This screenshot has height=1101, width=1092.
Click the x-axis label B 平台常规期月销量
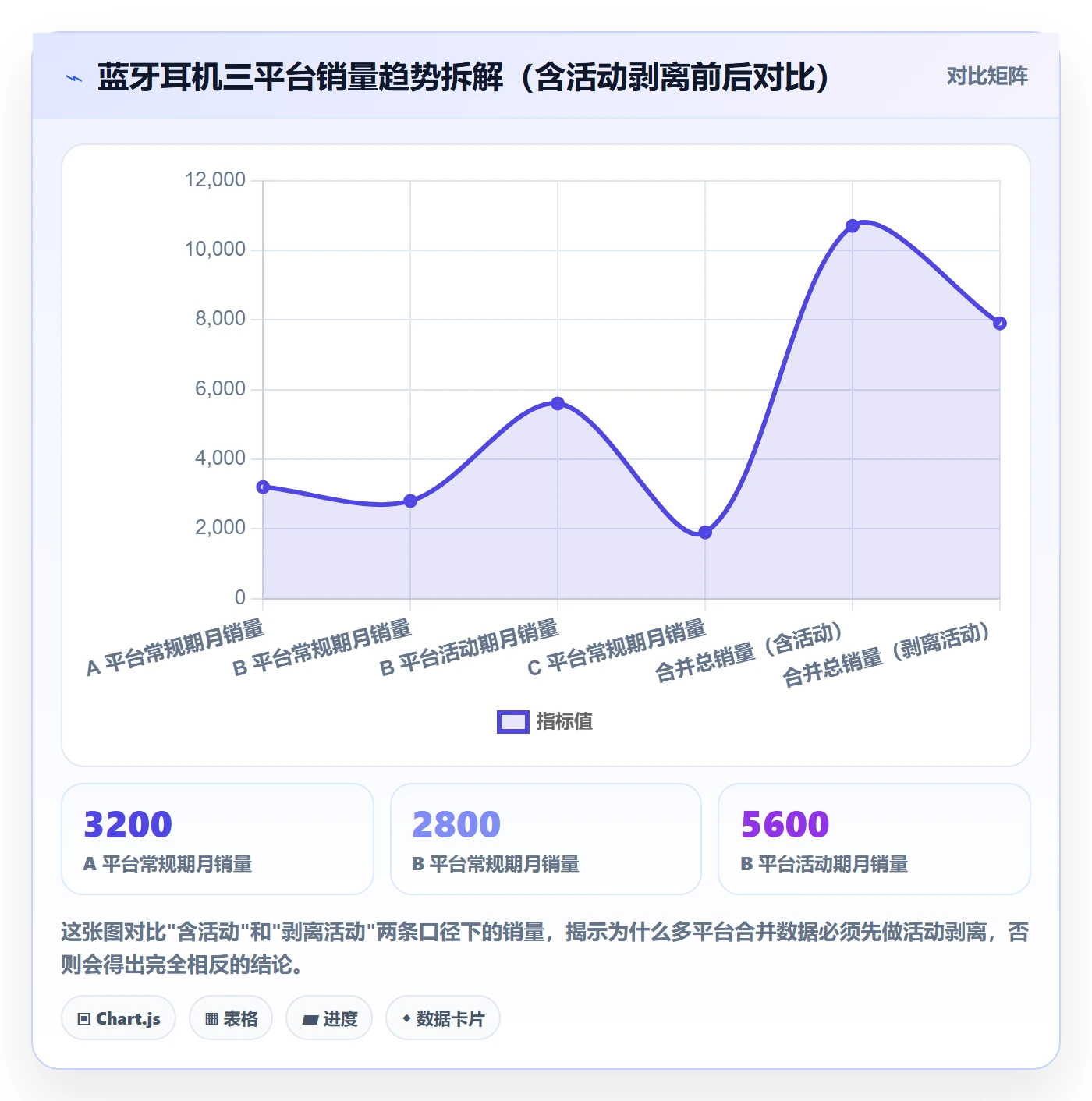322,648
